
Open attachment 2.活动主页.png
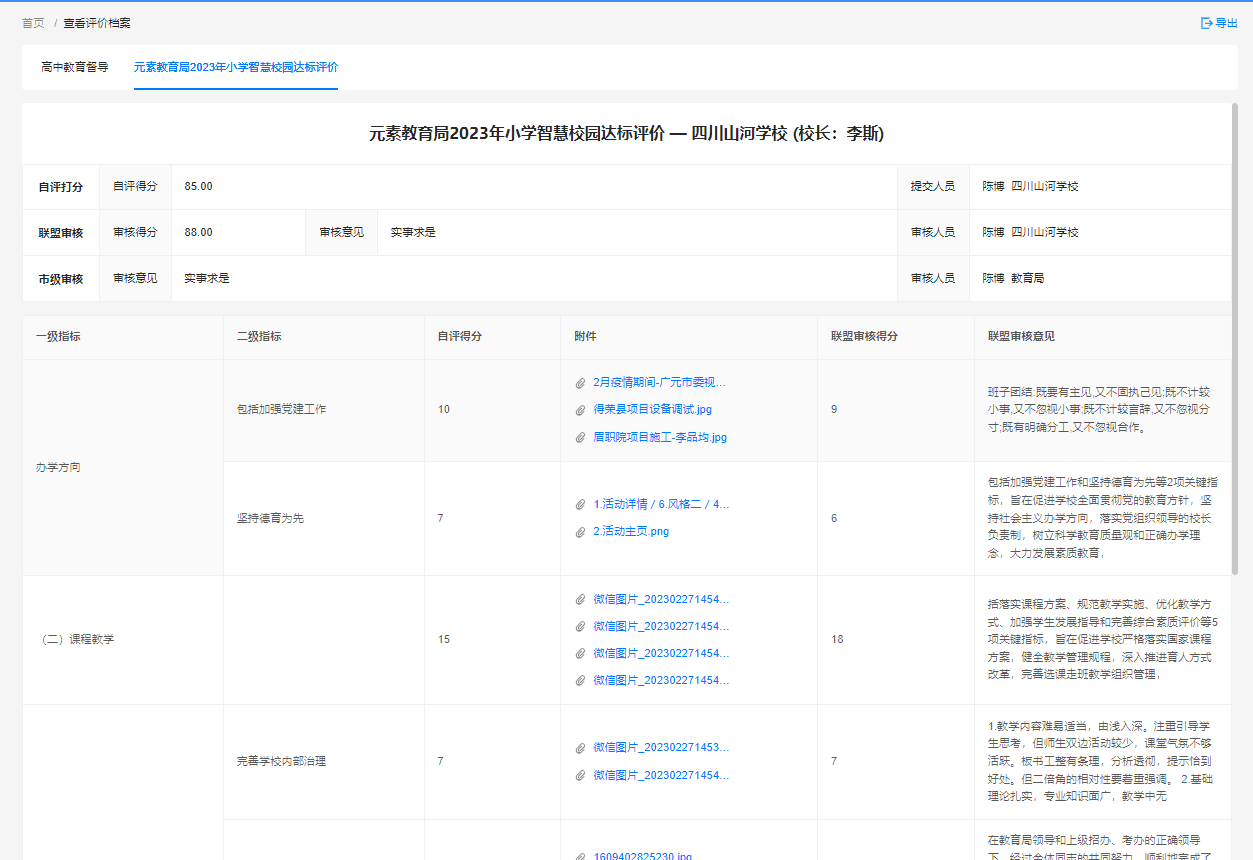click(x=630, y=532)
